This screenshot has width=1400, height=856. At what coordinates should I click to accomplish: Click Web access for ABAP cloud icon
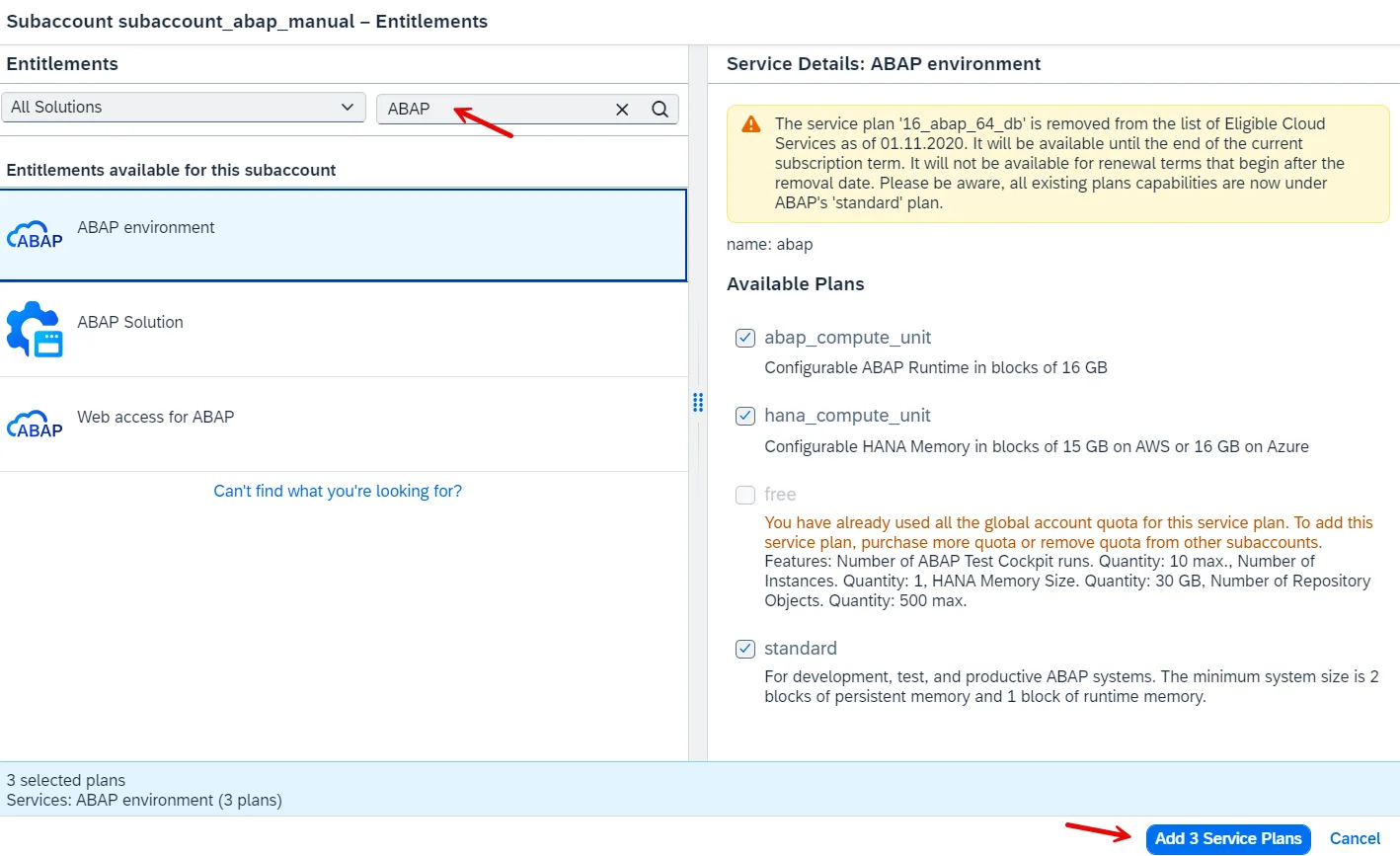pos(35,425)
